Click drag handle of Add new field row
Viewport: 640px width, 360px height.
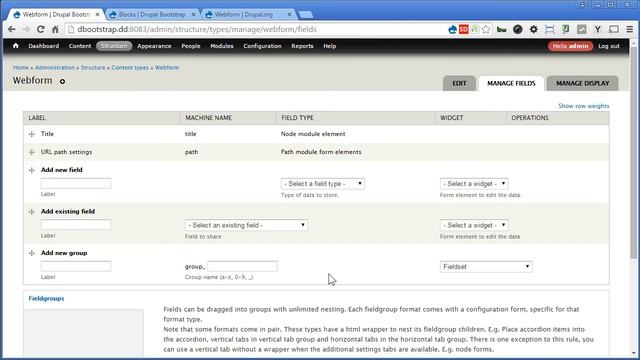[32, 170]
